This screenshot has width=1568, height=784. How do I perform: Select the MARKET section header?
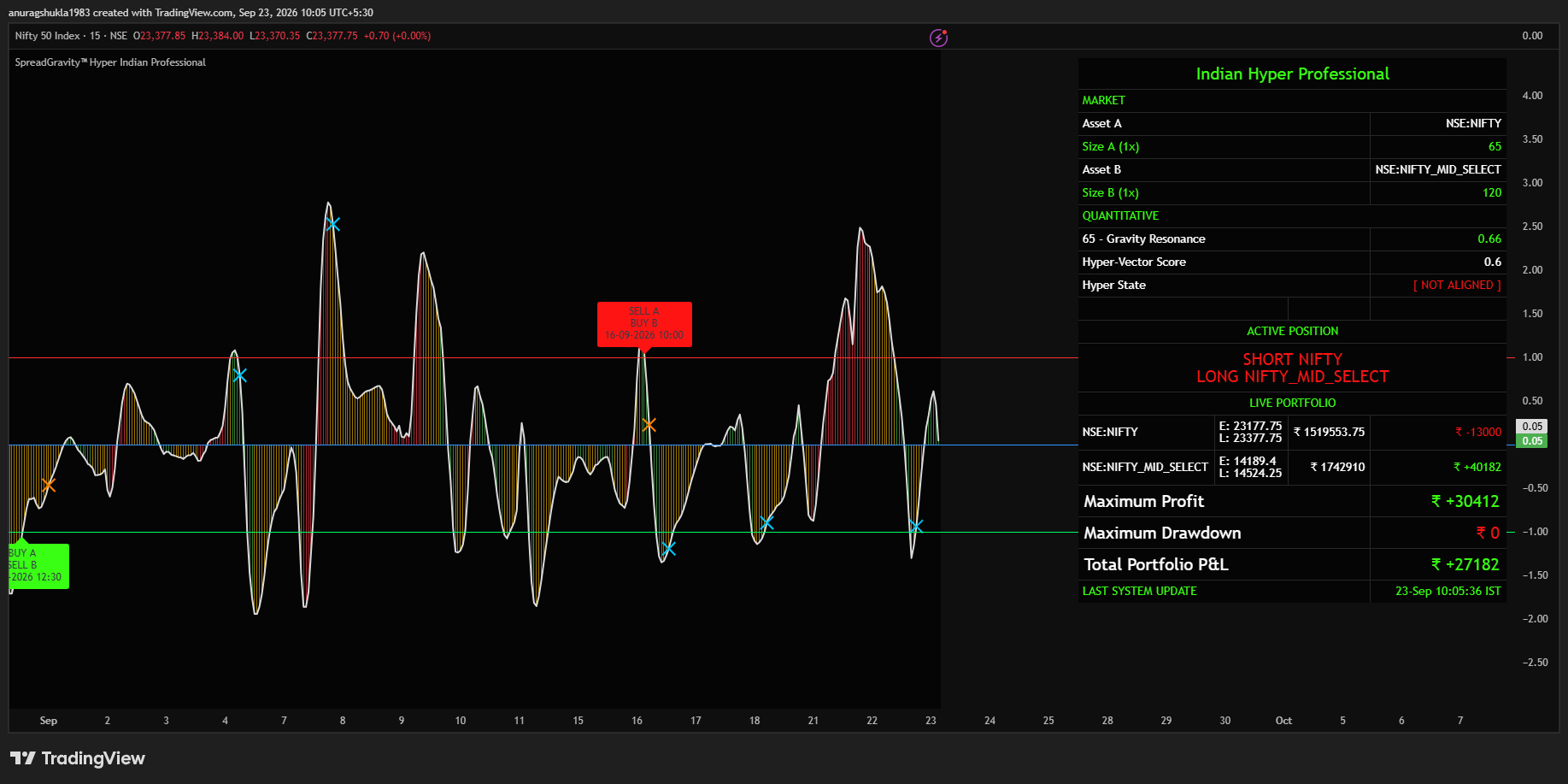coord(1104,101)
